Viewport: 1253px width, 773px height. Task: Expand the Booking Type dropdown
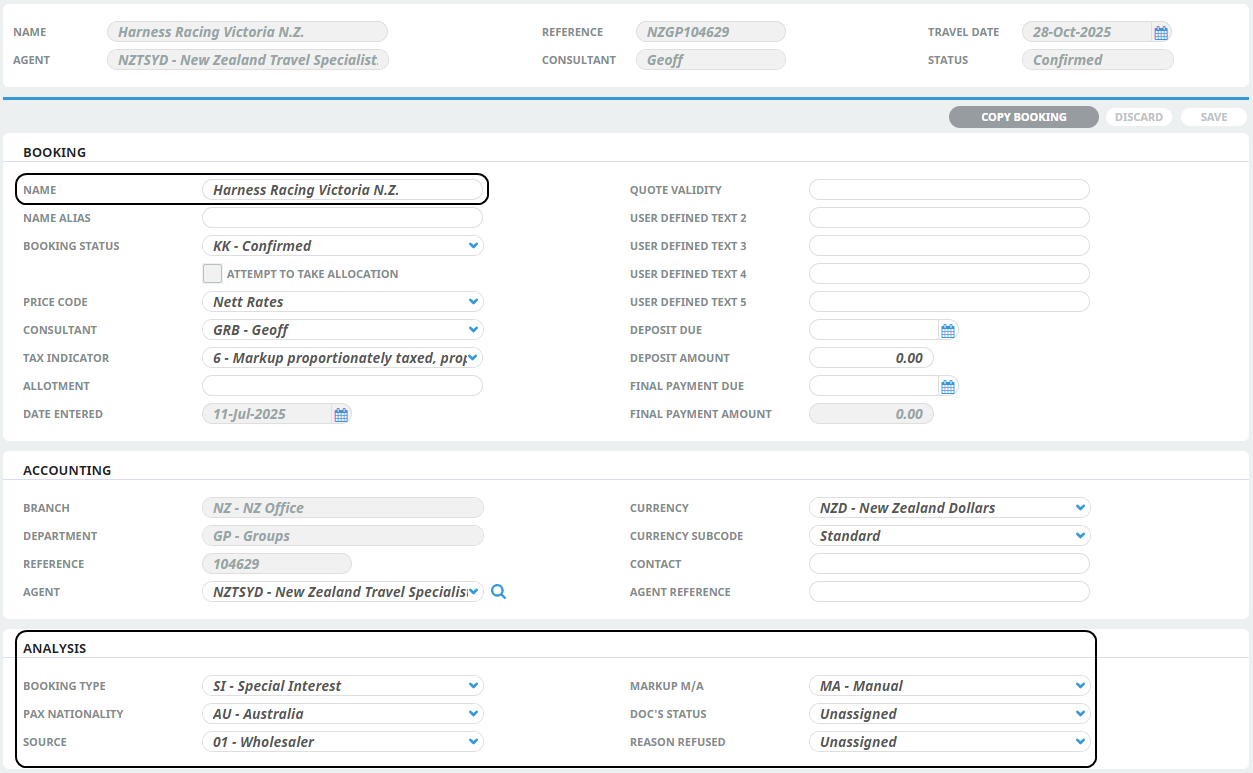342,686
